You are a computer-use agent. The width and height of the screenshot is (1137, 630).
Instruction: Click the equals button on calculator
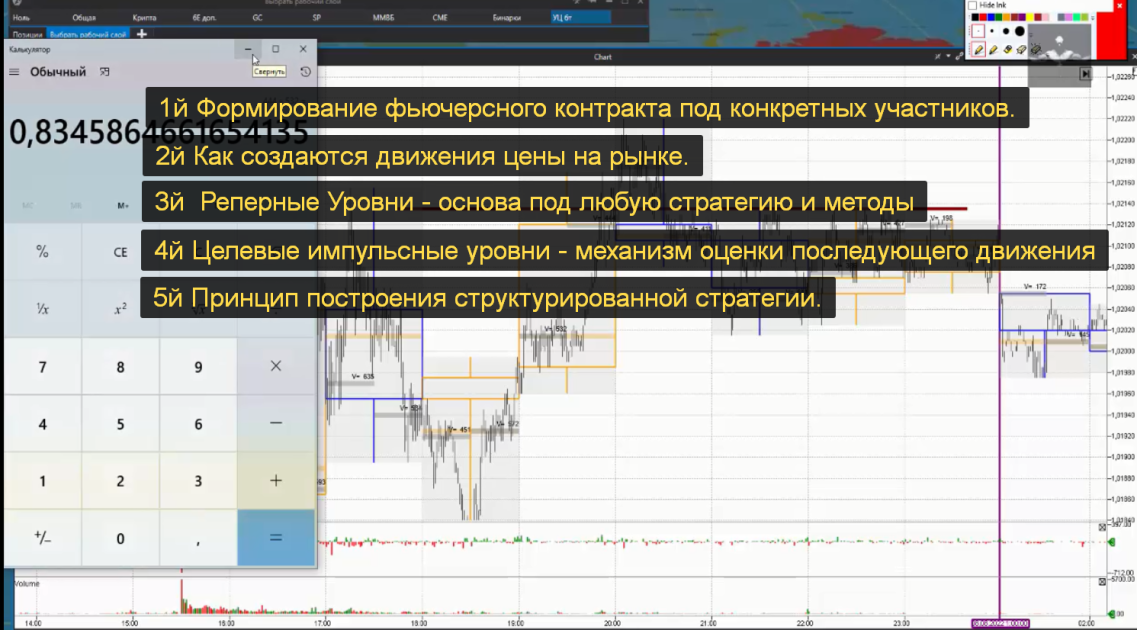tap(276, 538)
